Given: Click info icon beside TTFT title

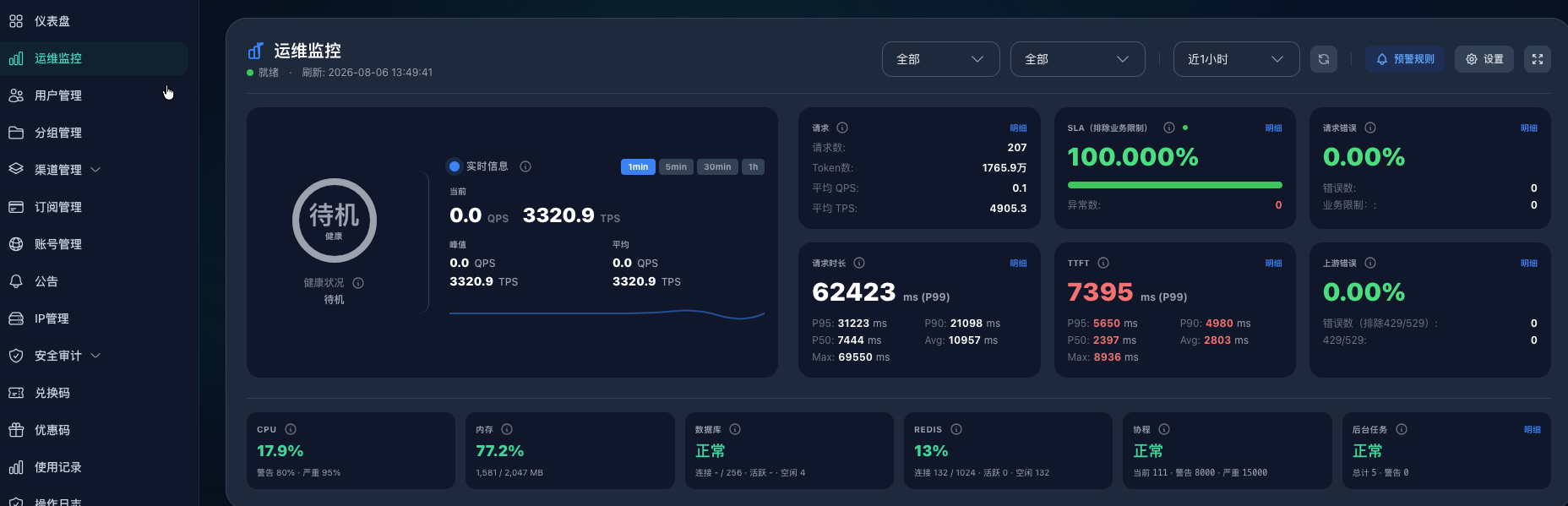Looking at the screenshot, I should pos(1103,263).
